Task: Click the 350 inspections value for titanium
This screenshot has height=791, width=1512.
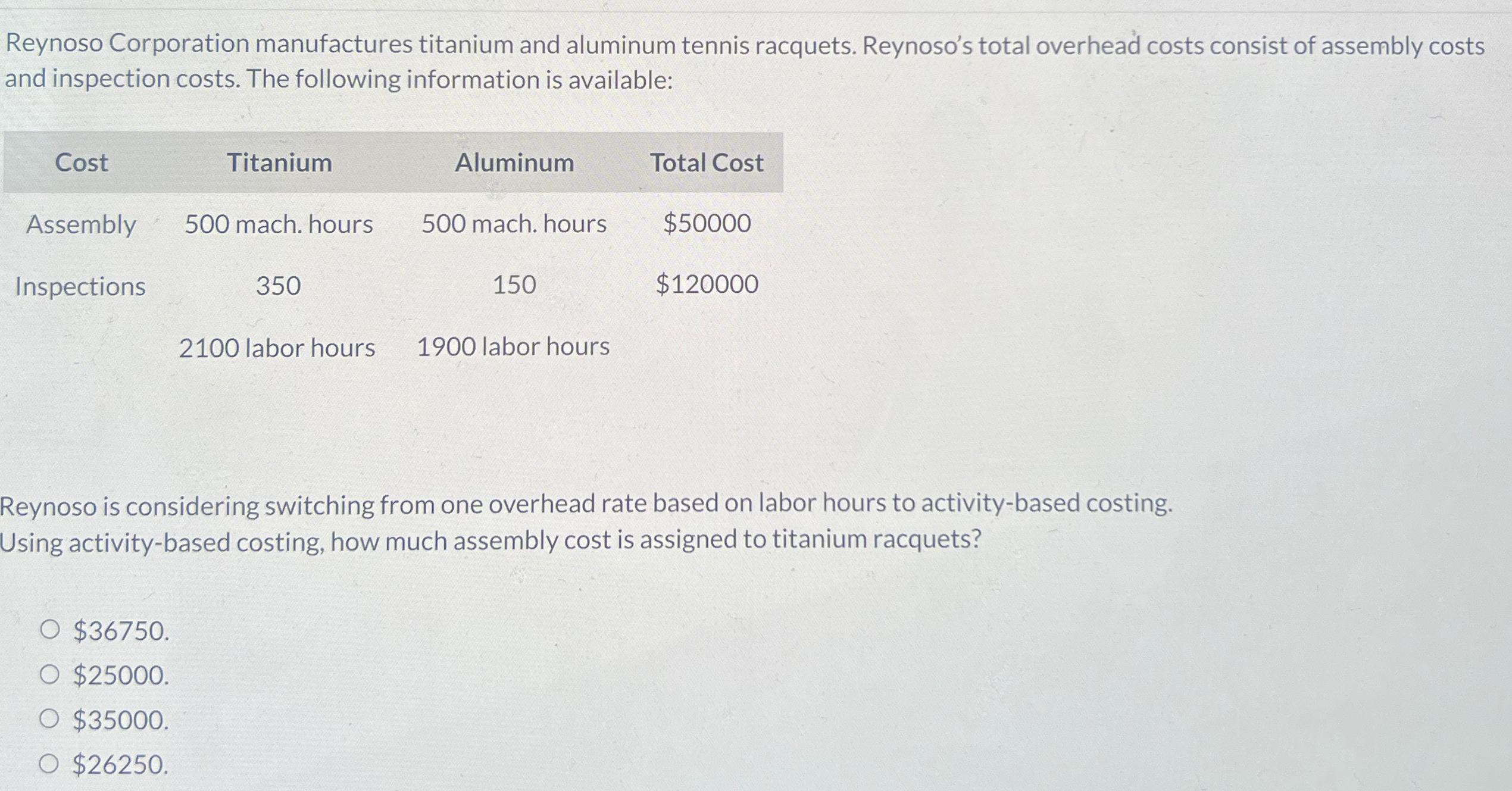Action: point(279,287)
